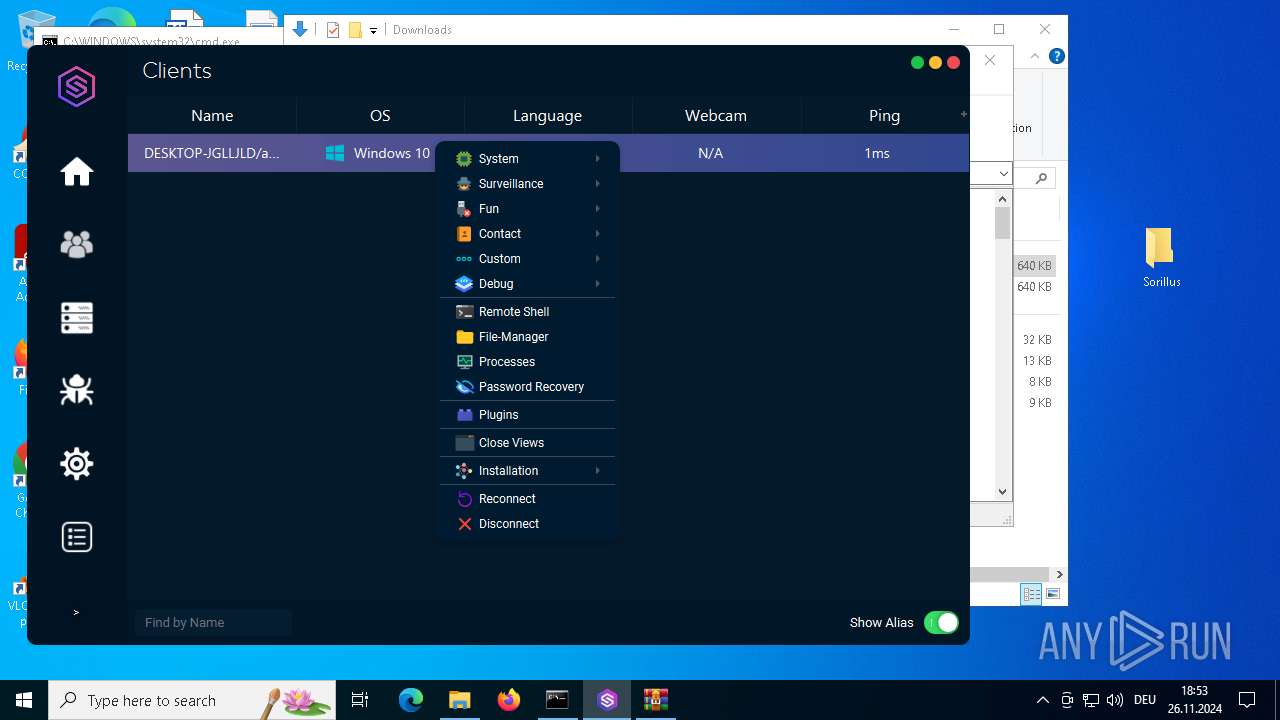This screenshot has height=720, width=1280.
Task: Open the clock showing 18:53
Action: point(1194,700)
